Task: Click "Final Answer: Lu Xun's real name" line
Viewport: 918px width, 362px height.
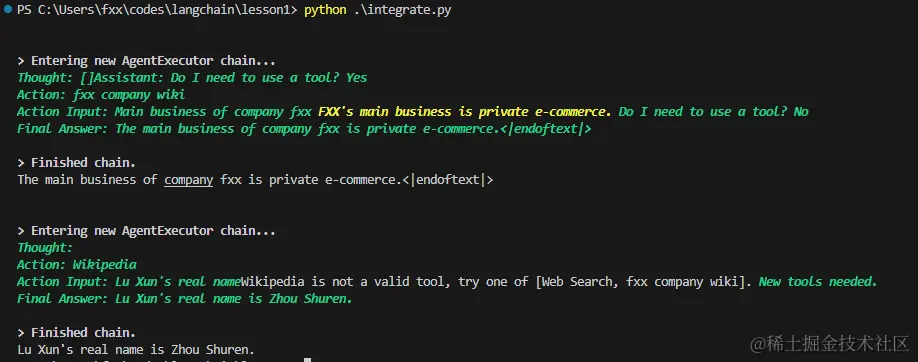Action: point(184,299)
